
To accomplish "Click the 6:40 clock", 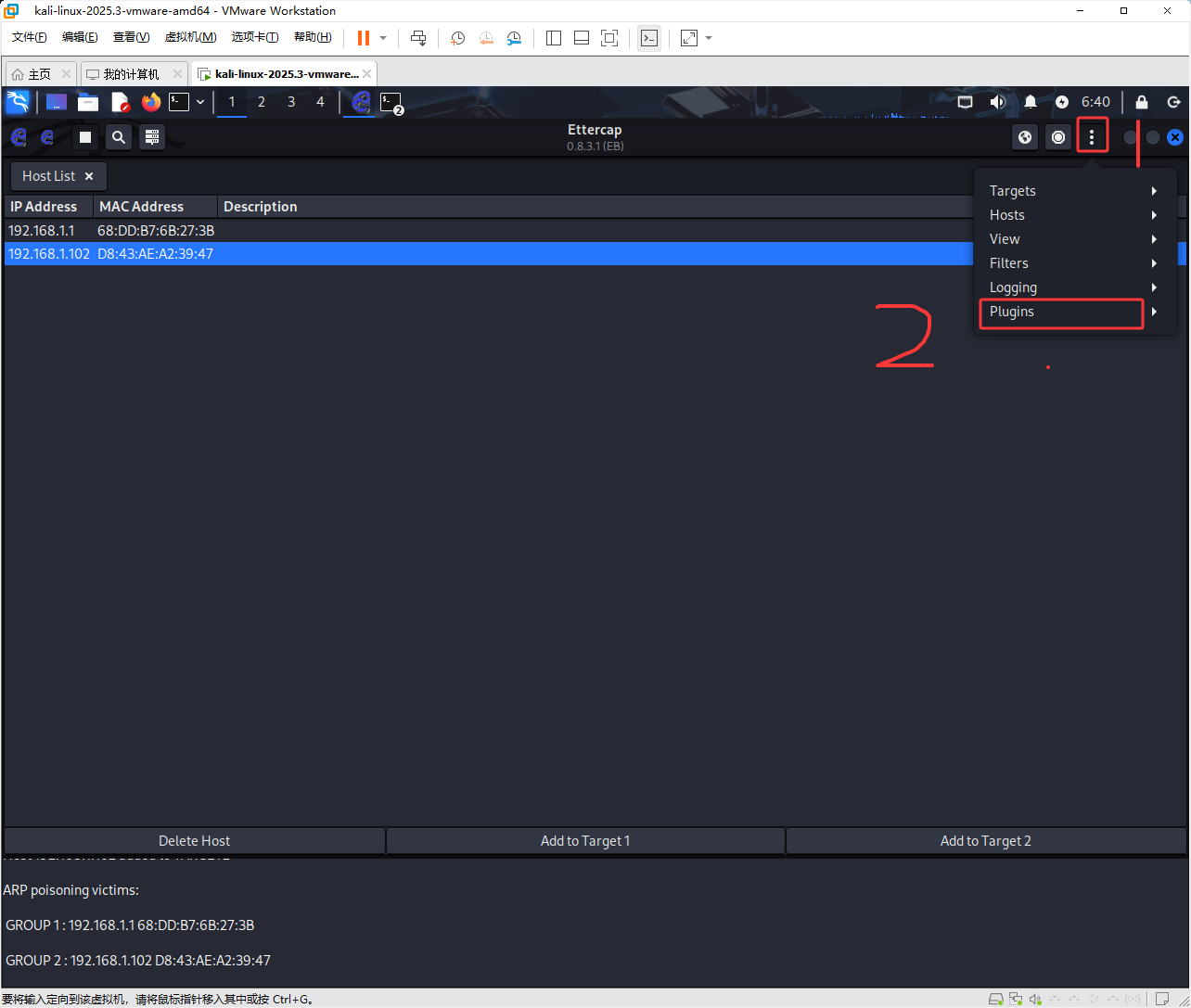I will click(1095, 102).
